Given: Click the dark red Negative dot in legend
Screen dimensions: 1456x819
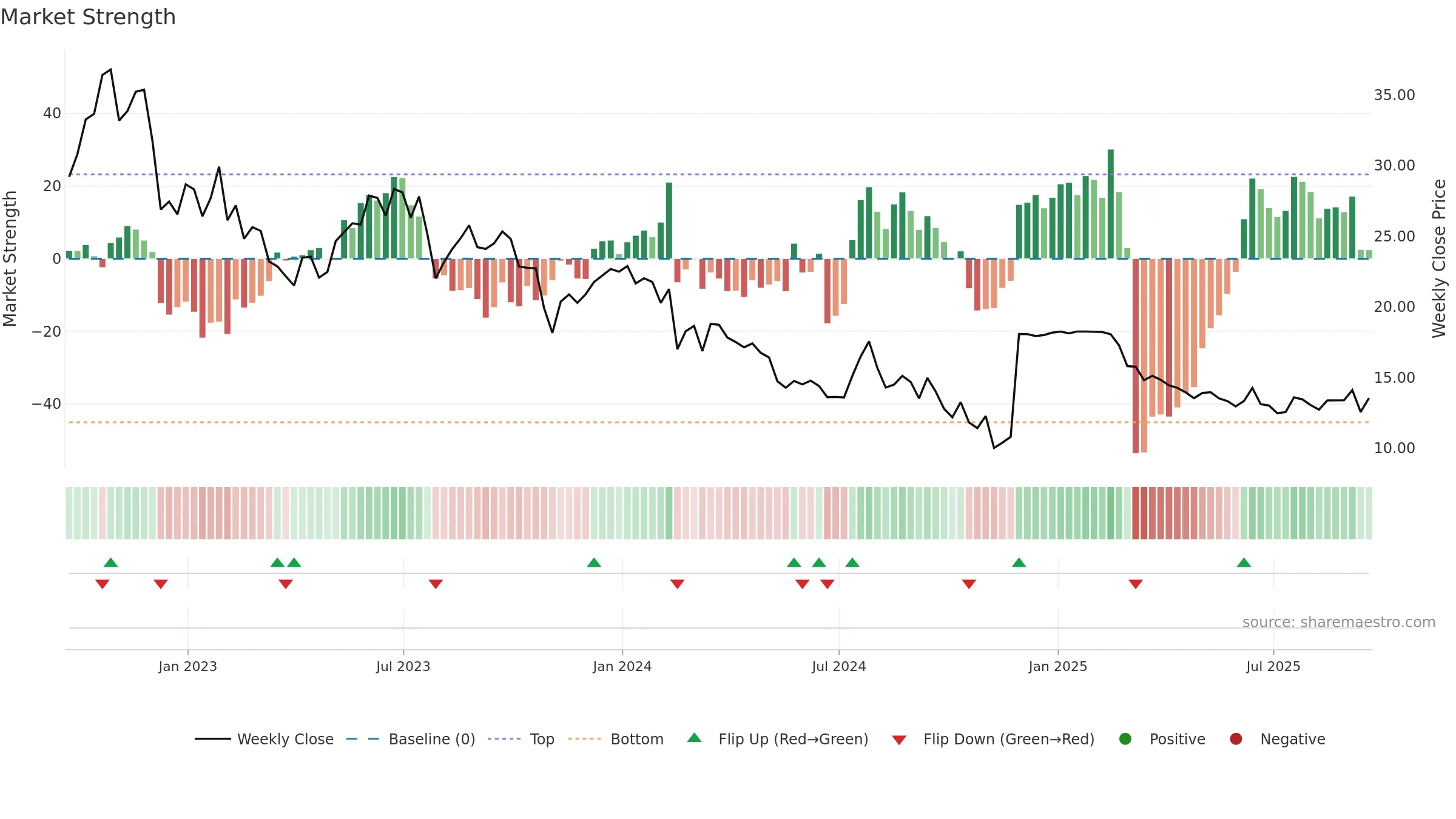Looking at the screenshot, I should (x=1236, y=739).
